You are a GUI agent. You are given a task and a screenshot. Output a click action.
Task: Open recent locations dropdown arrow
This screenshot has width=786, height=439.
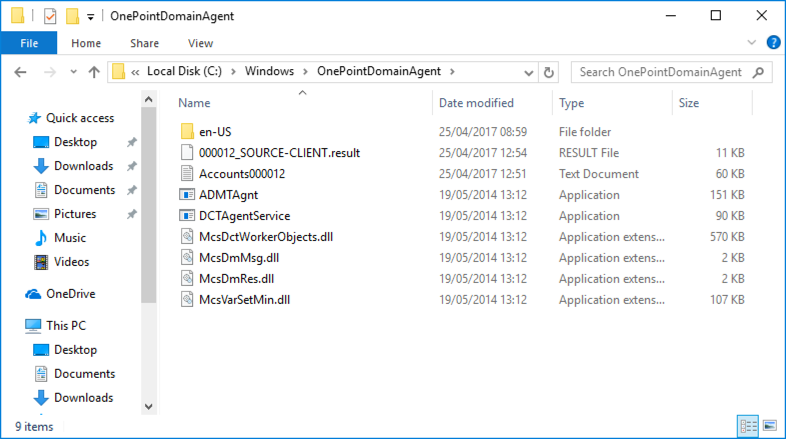(x=74, y=72)
